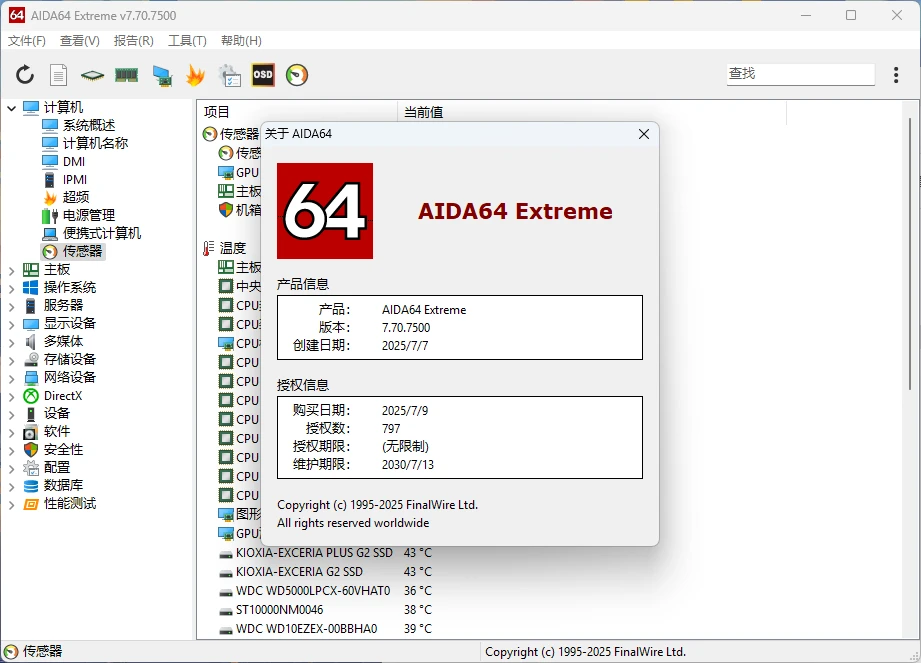This screenshot has height=663, width=921.
Task: Select the 数据库 tree item
Action: point(63,486)
